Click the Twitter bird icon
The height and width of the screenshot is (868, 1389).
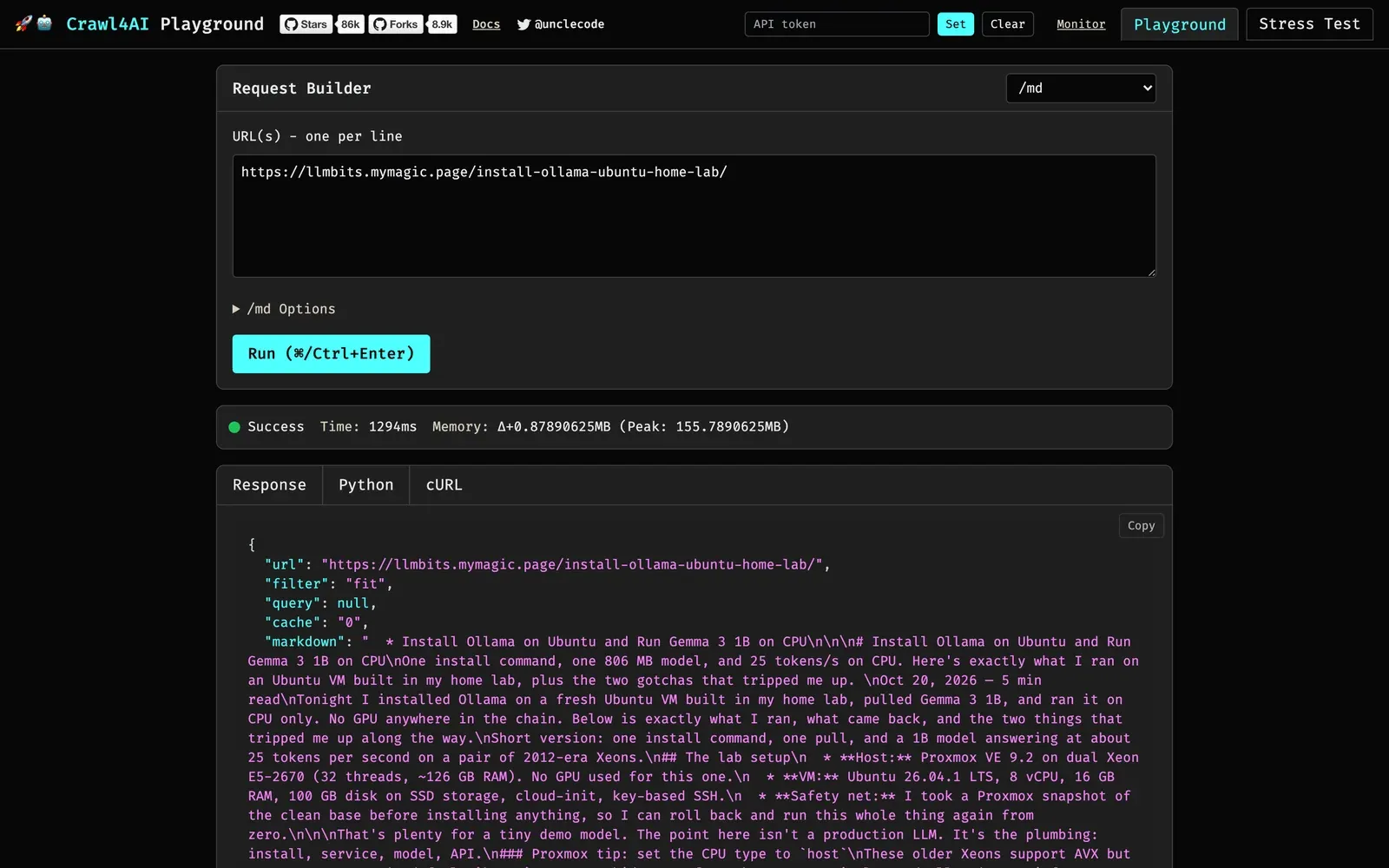tap(523, 24)
